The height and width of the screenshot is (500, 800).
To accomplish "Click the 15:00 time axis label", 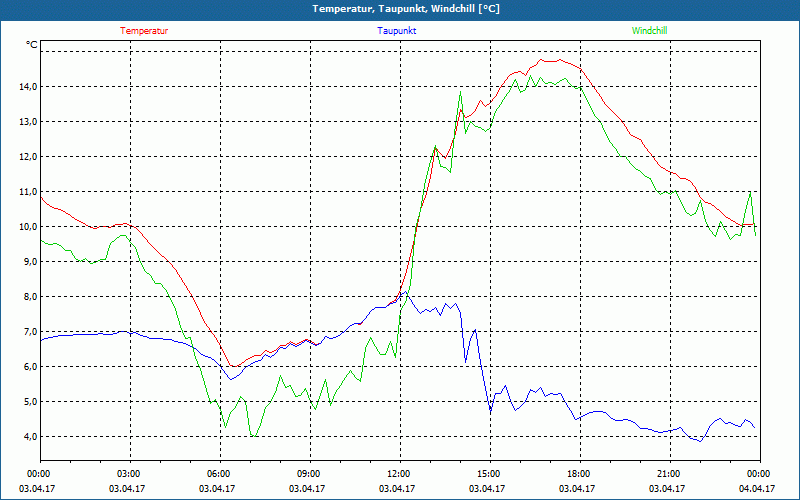I will point(490,473).
